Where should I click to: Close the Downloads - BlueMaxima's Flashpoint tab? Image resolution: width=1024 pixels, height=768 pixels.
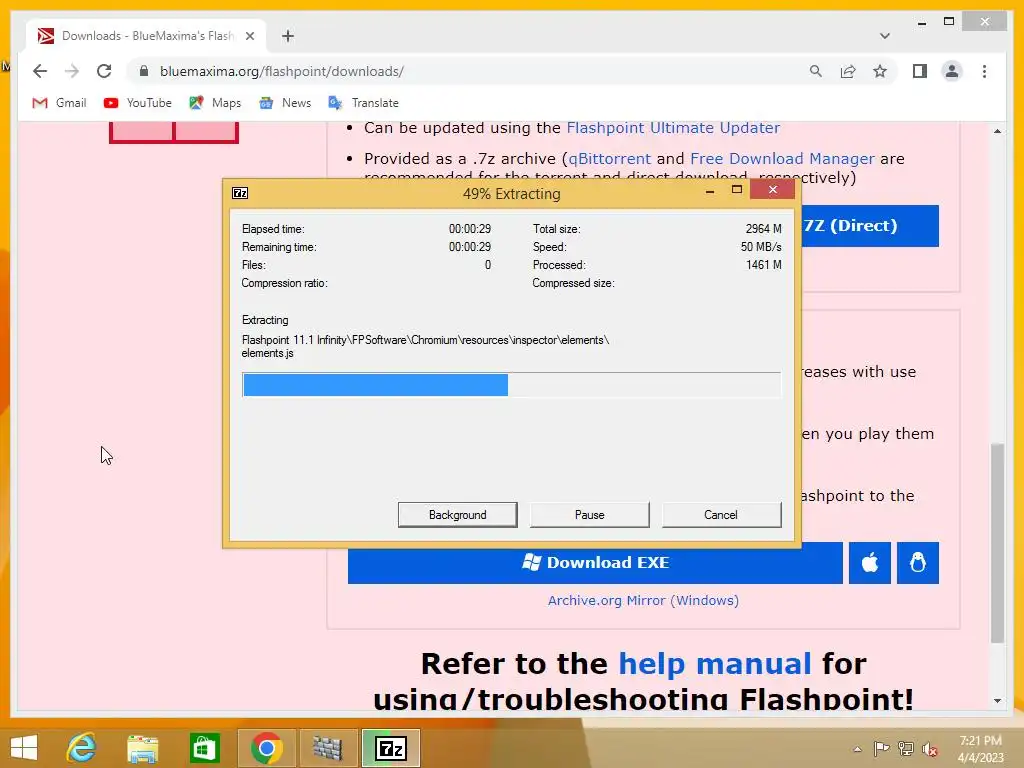tap(249, 36)
